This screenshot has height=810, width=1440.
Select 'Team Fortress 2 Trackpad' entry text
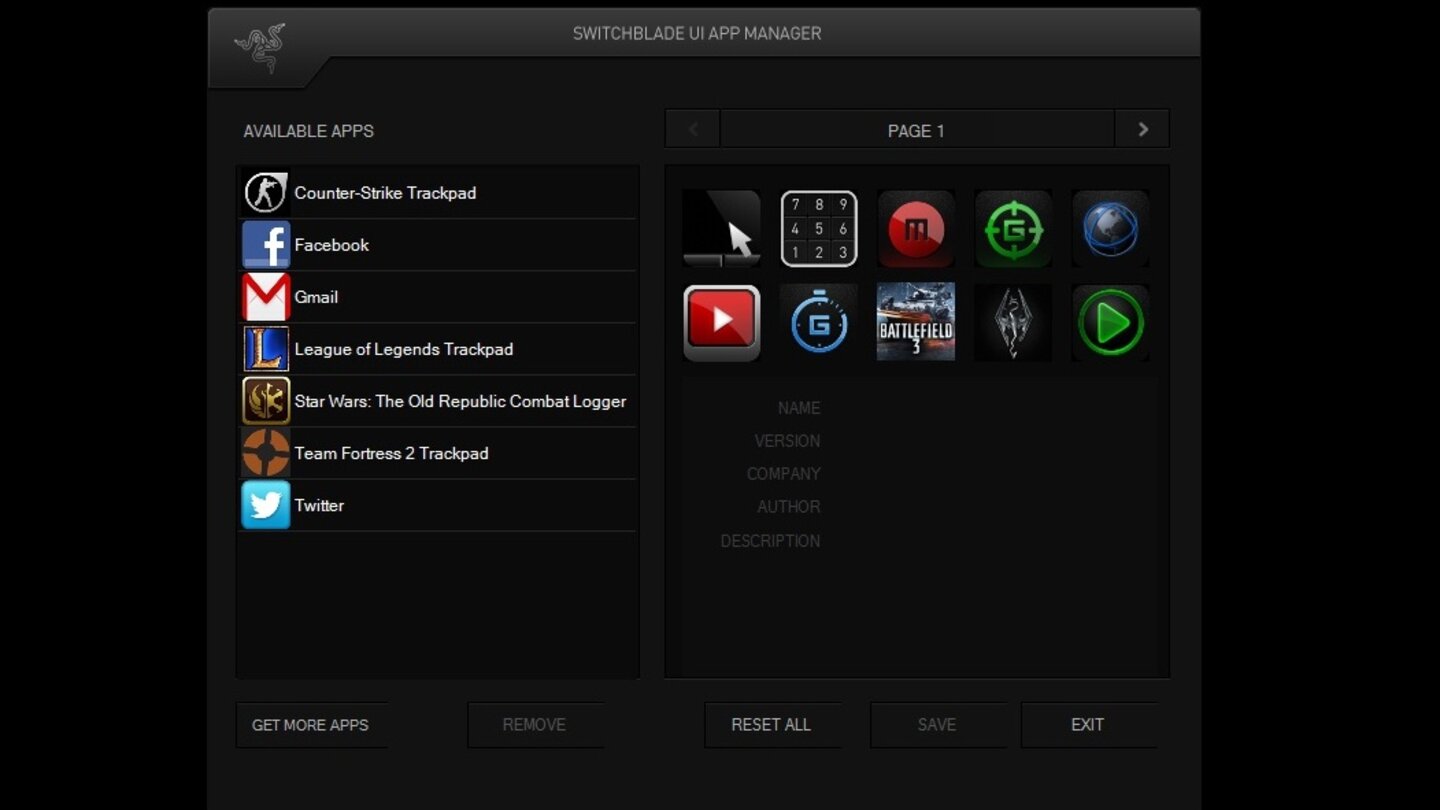pyautogui.click(x=391, y=453)
